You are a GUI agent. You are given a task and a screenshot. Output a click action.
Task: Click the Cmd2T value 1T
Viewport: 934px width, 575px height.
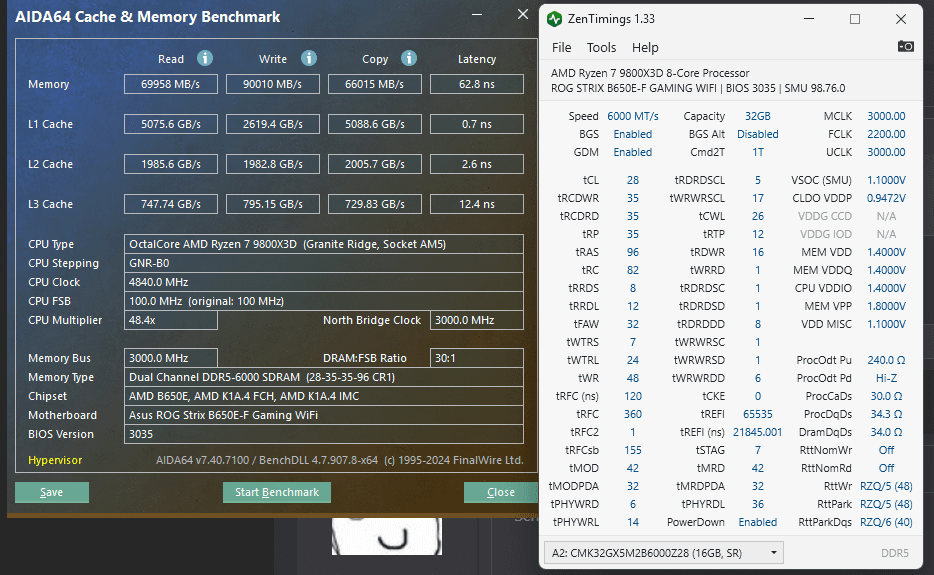758,152
